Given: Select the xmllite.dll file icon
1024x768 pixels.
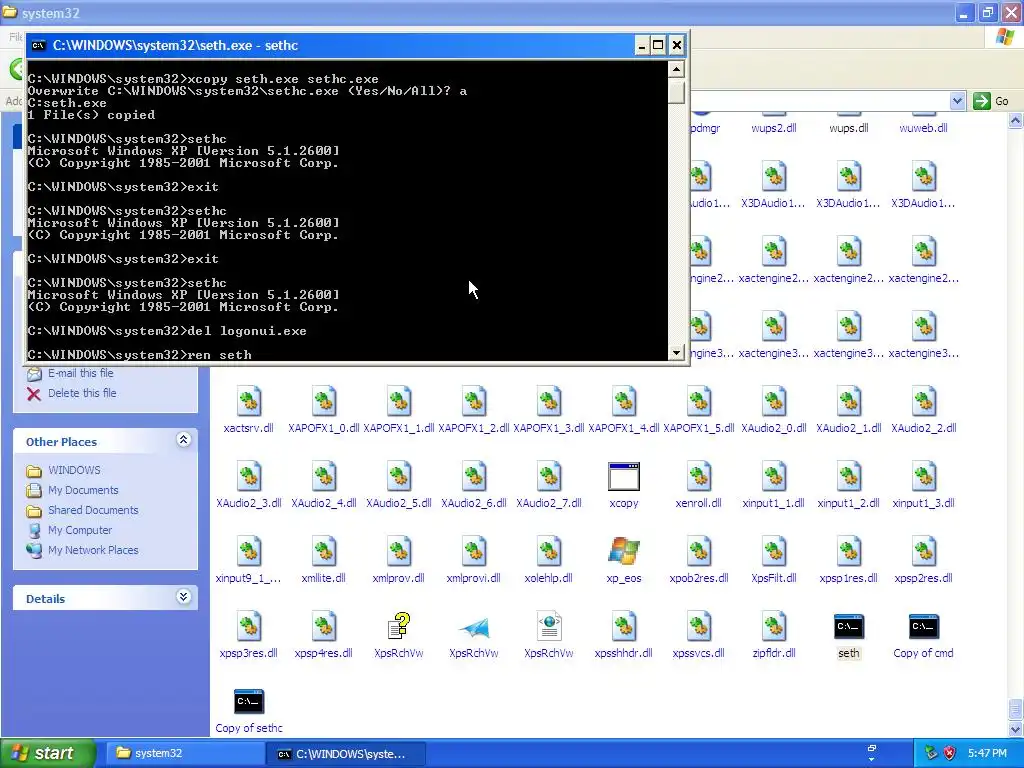Looking at the screenshot, I should (324, 551).
